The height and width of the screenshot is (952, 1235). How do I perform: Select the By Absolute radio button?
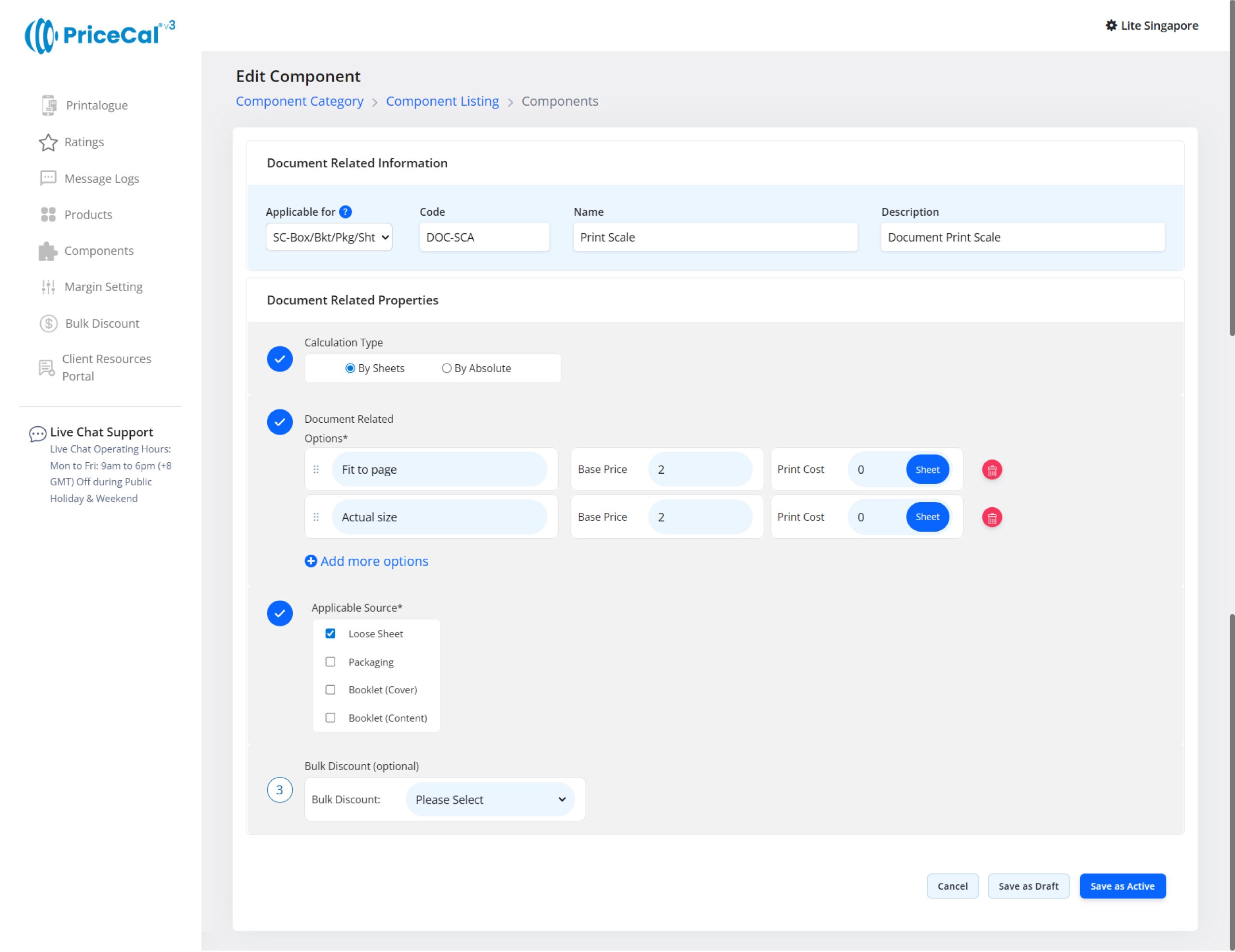click(447, 369)
